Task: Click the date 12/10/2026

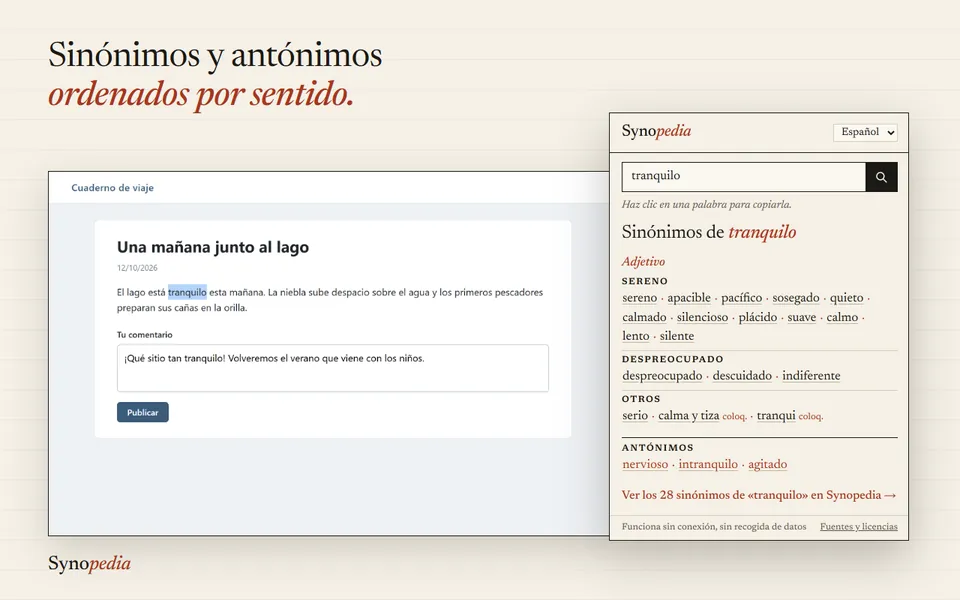Action: [x=137, y=268]
